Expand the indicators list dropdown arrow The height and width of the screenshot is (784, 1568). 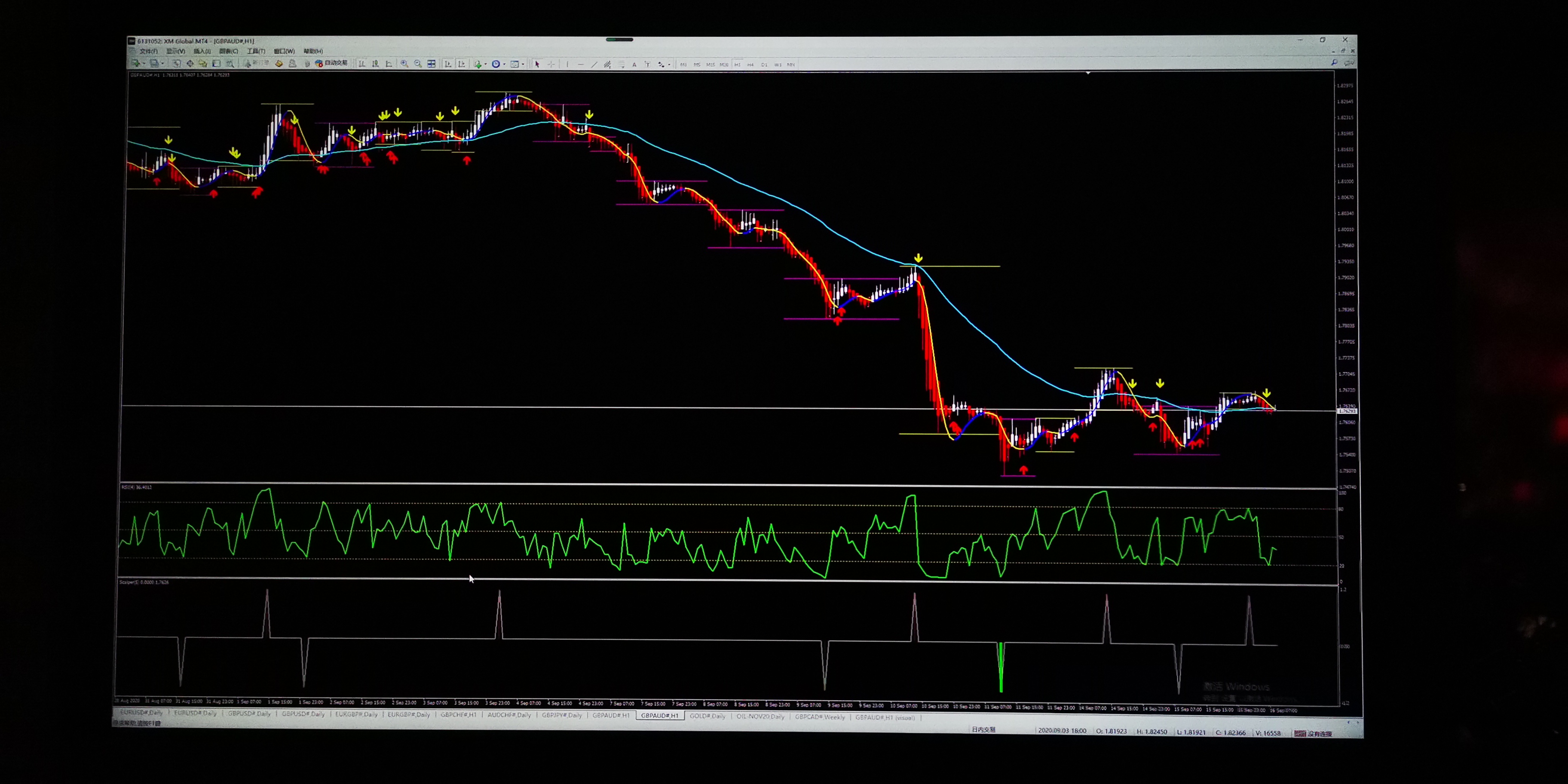click(x=486, y=64)
